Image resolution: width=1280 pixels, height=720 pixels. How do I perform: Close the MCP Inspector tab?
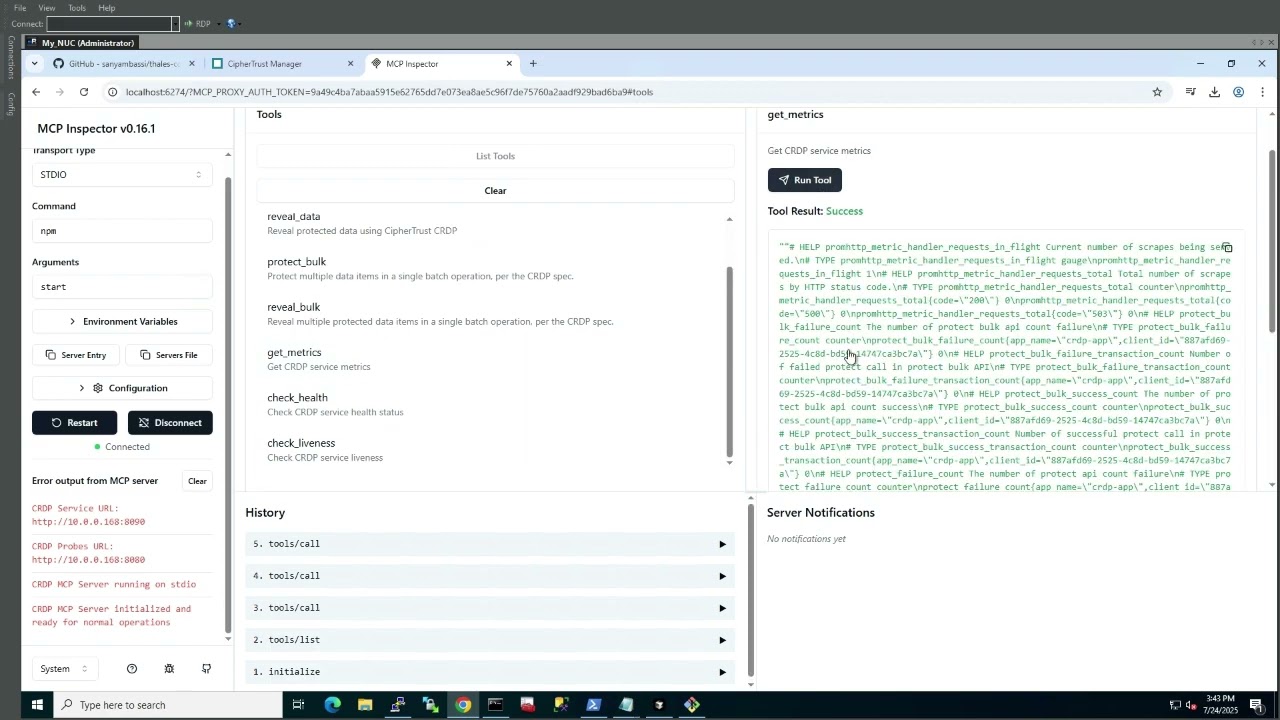pyautogui.click(x=509, y=64)
